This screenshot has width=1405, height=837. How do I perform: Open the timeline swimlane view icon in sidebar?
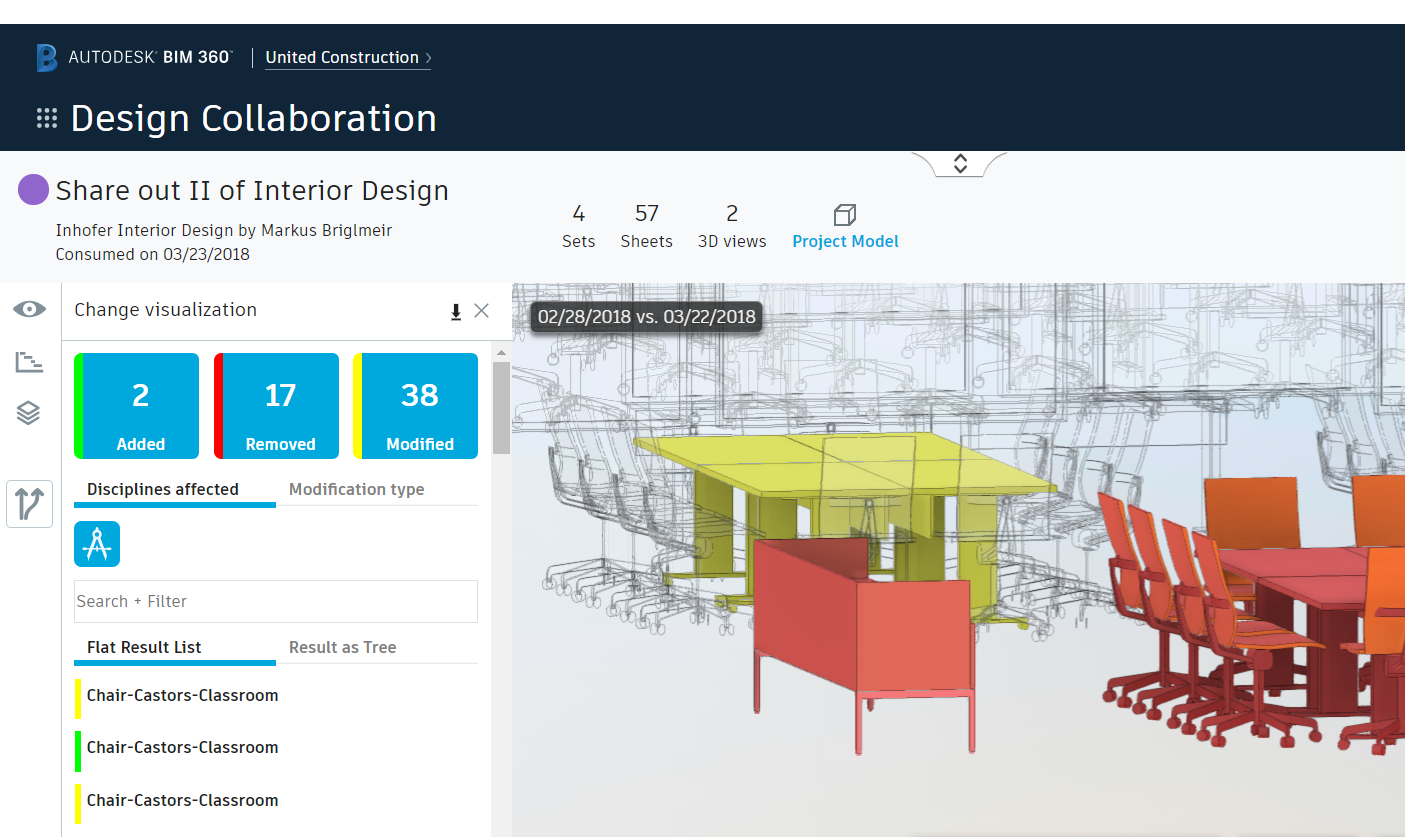click(29, 361)
